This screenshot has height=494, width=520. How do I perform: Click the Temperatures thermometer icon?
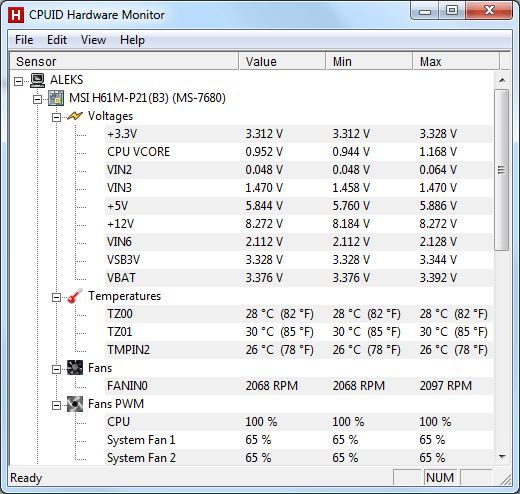(x=75, y=296)
